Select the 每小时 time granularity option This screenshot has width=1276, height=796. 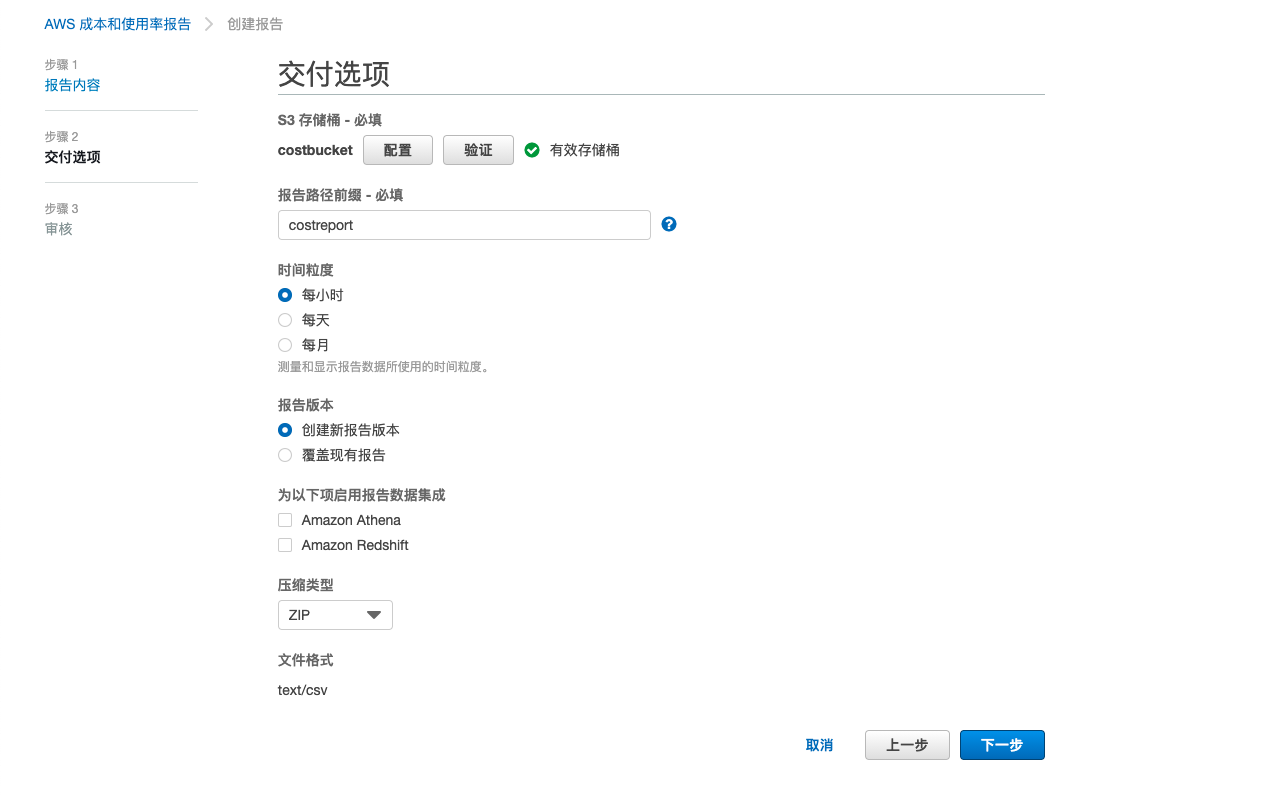[x=285, y=295]
